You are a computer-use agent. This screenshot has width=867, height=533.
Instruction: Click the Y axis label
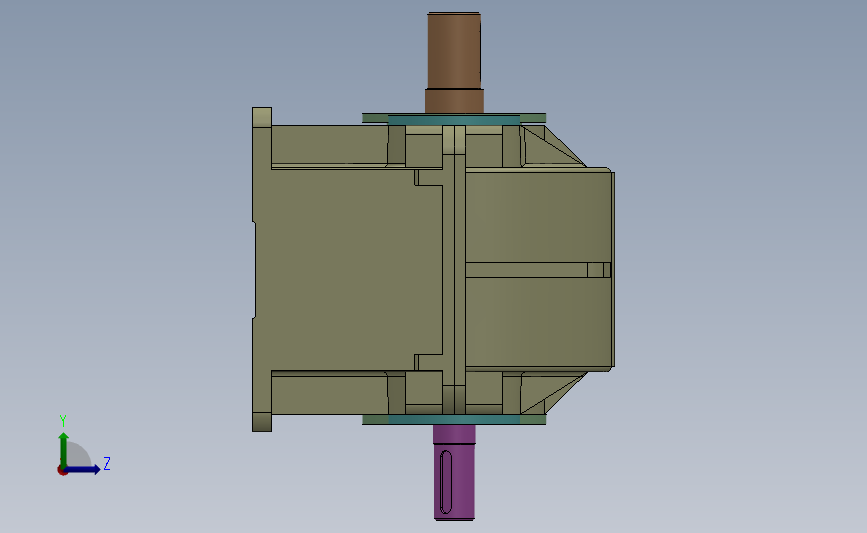pyautogui.click(x=63, y=421)
